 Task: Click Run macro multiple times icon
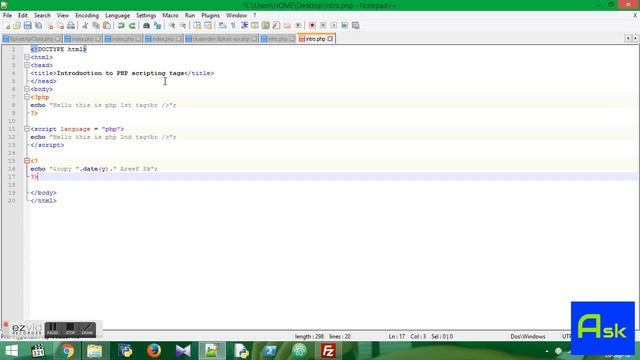(x=344, y=26)
